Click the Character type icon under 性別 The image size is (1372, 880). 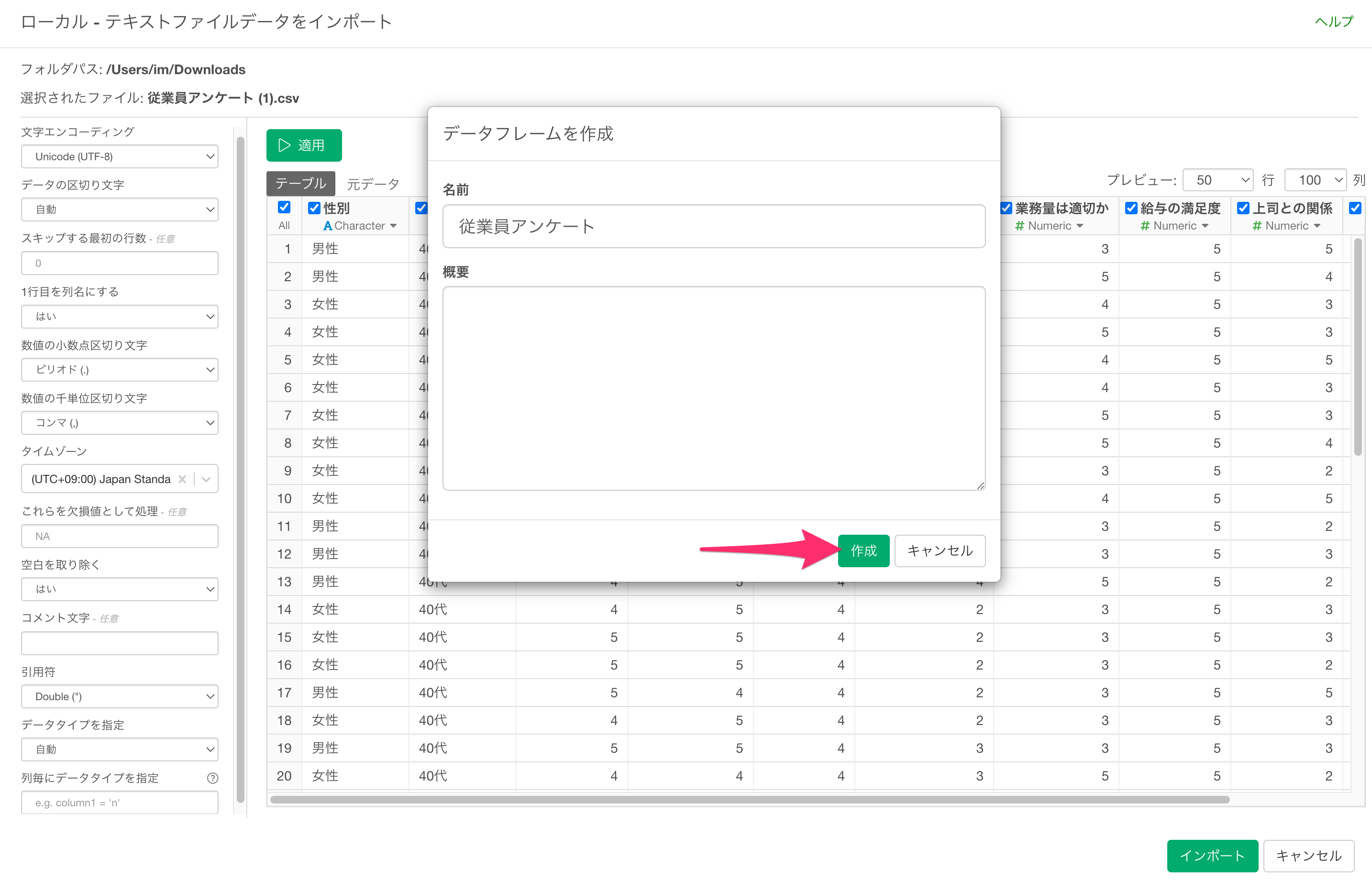[327, 226]
